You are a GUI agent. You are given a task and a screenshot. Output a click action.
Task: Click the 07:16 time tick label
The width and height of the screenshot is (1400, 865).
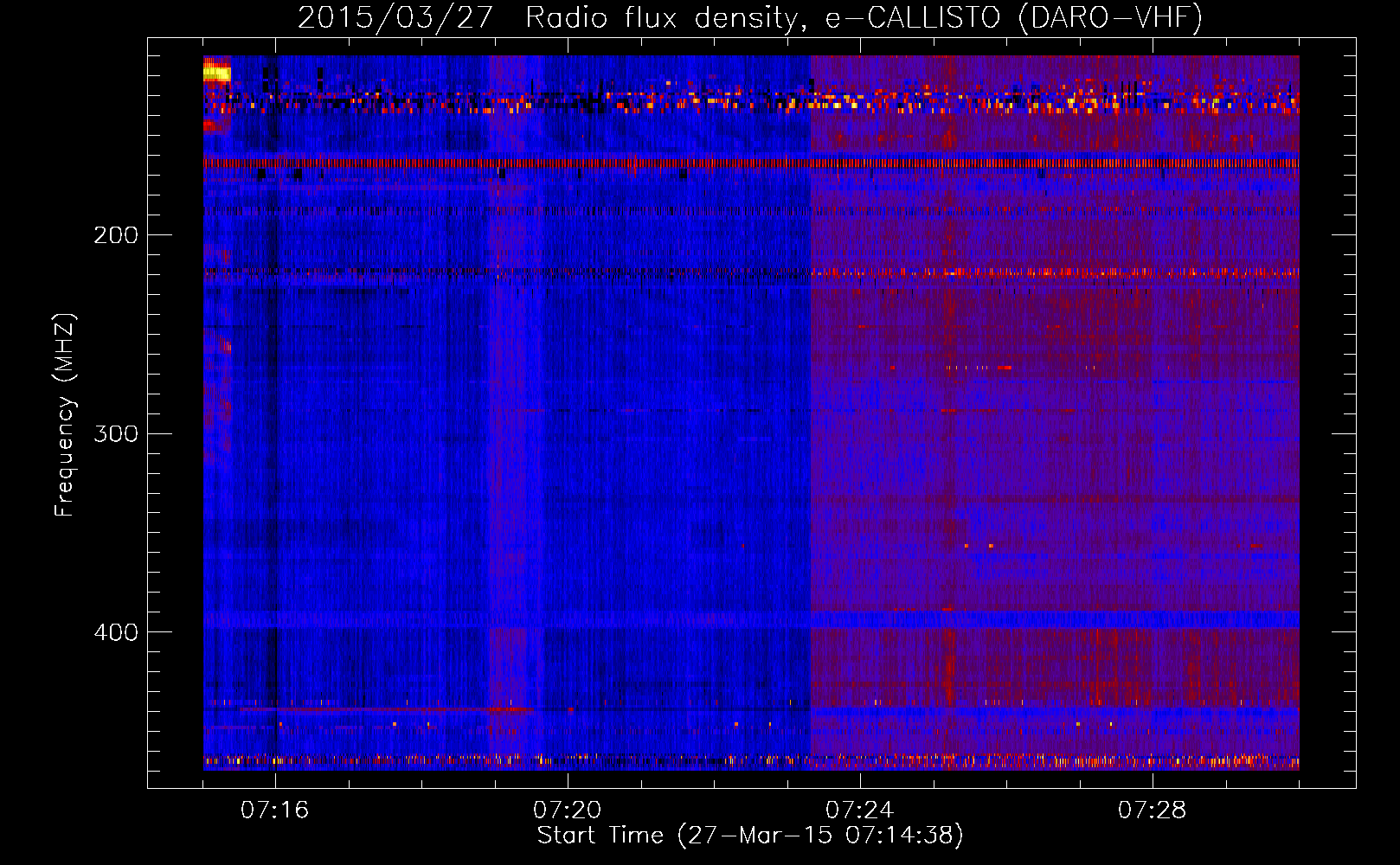coord(275,810)
